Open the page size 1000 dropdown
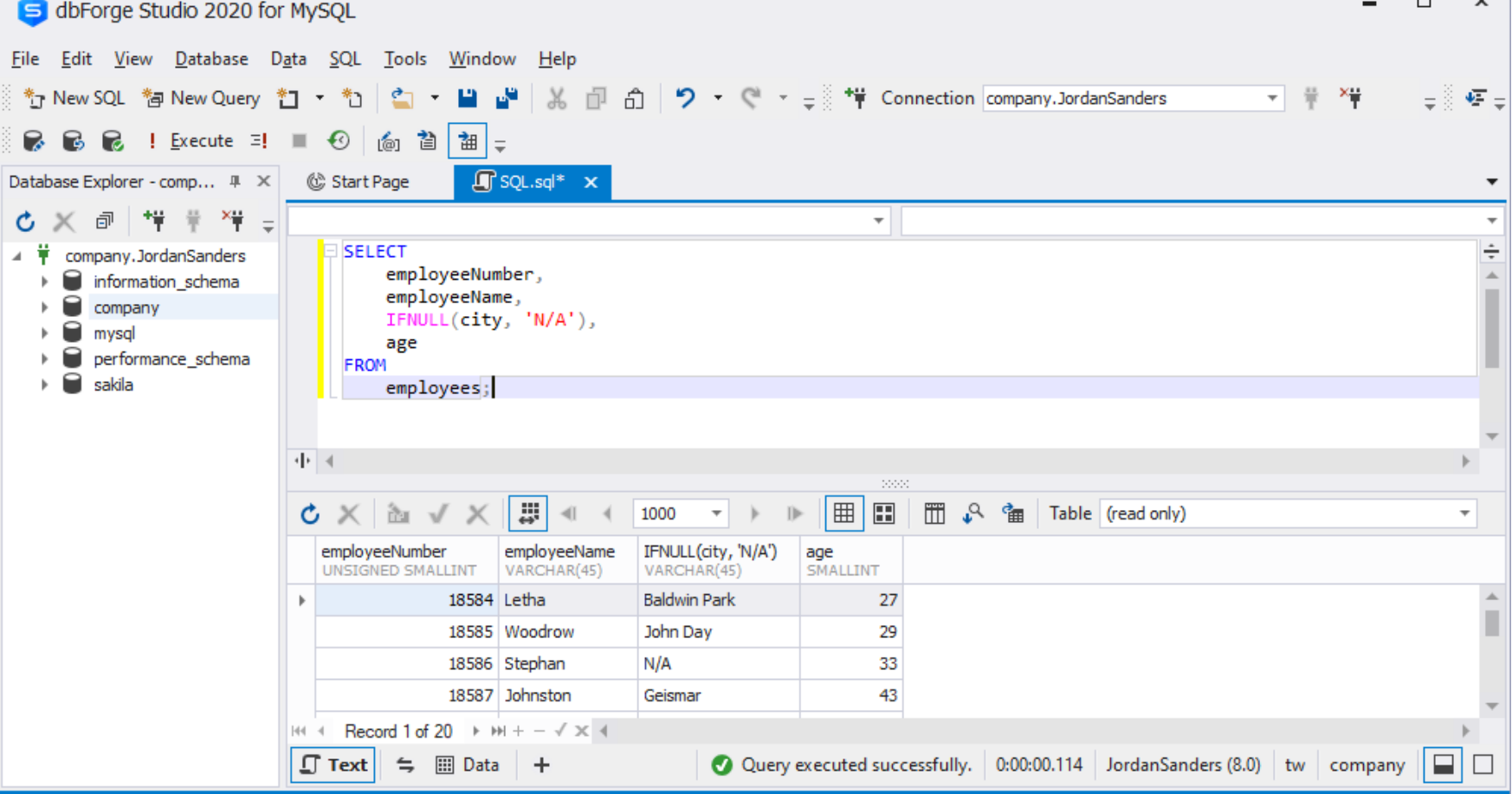The width and height of the screenshot is (1512, 794). [x=716, y=514]
